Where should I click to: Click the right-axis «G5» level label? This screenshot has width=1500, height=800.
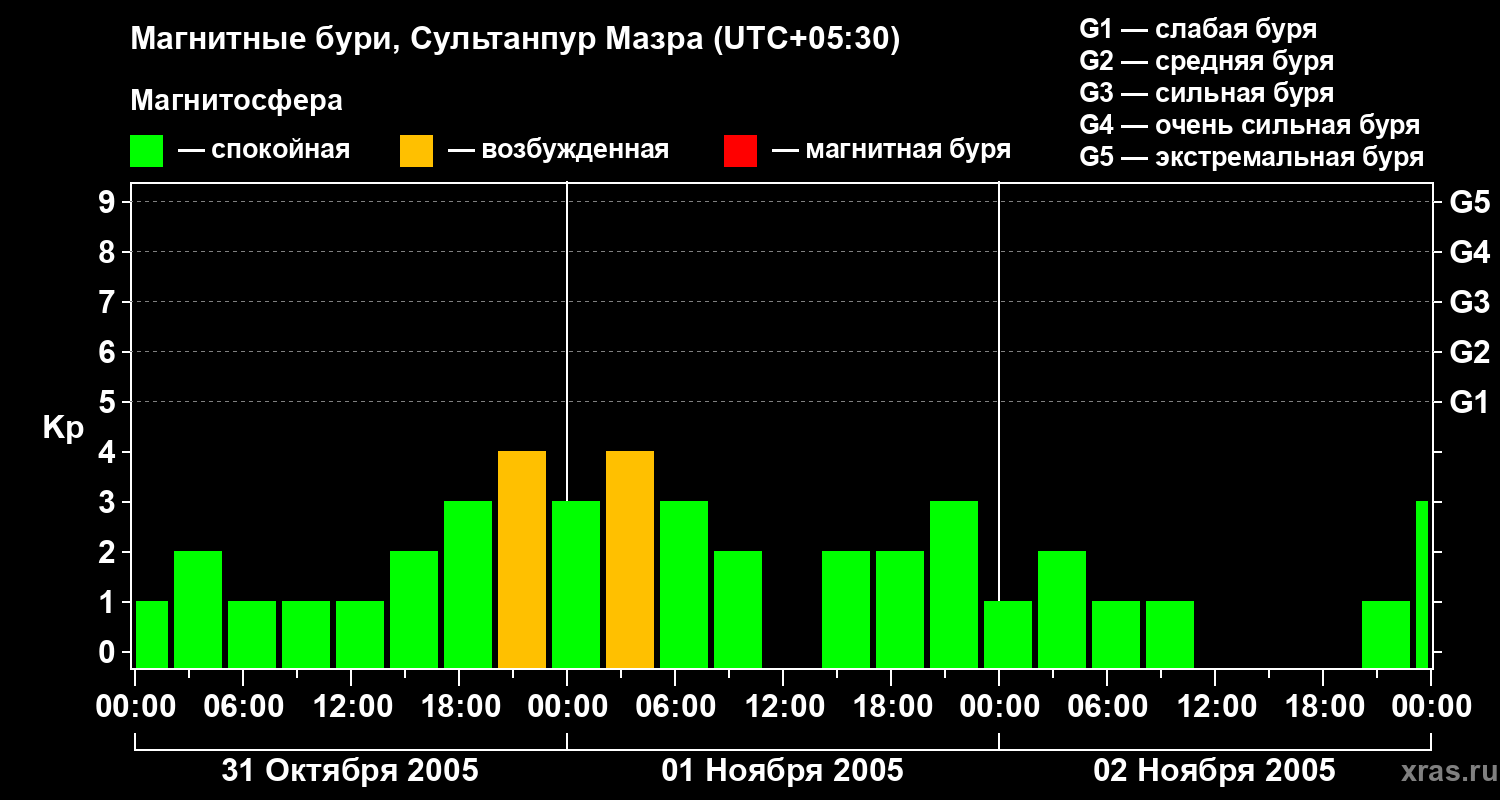[x=1470, y=202]
